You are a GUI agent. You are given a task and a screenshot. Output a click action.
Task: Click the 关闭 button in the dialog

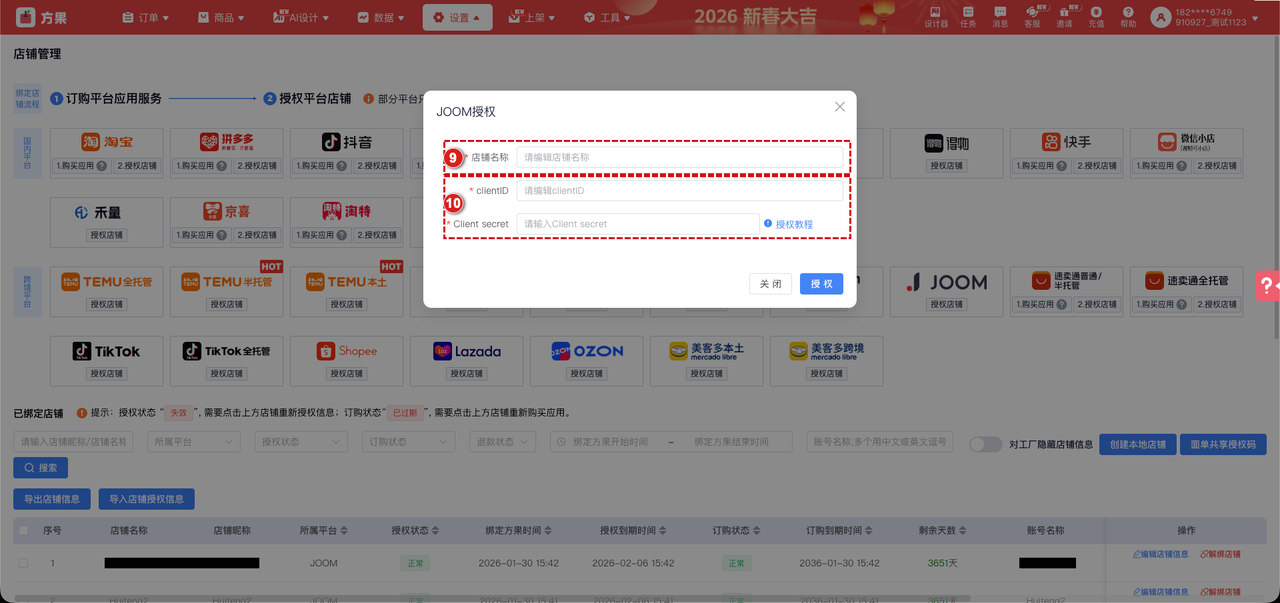771,284
